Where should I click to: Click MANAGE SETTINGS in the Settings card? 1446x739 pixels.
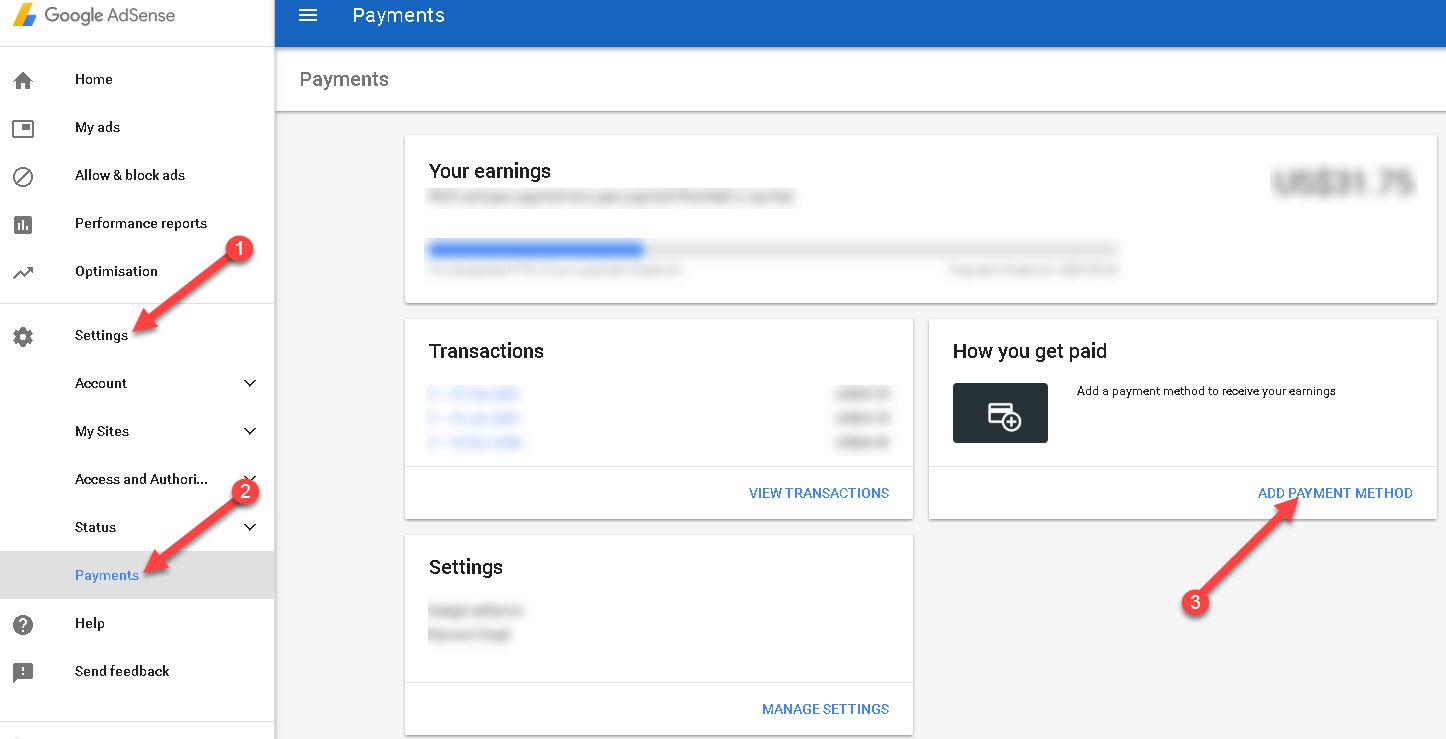coord(825,708)
